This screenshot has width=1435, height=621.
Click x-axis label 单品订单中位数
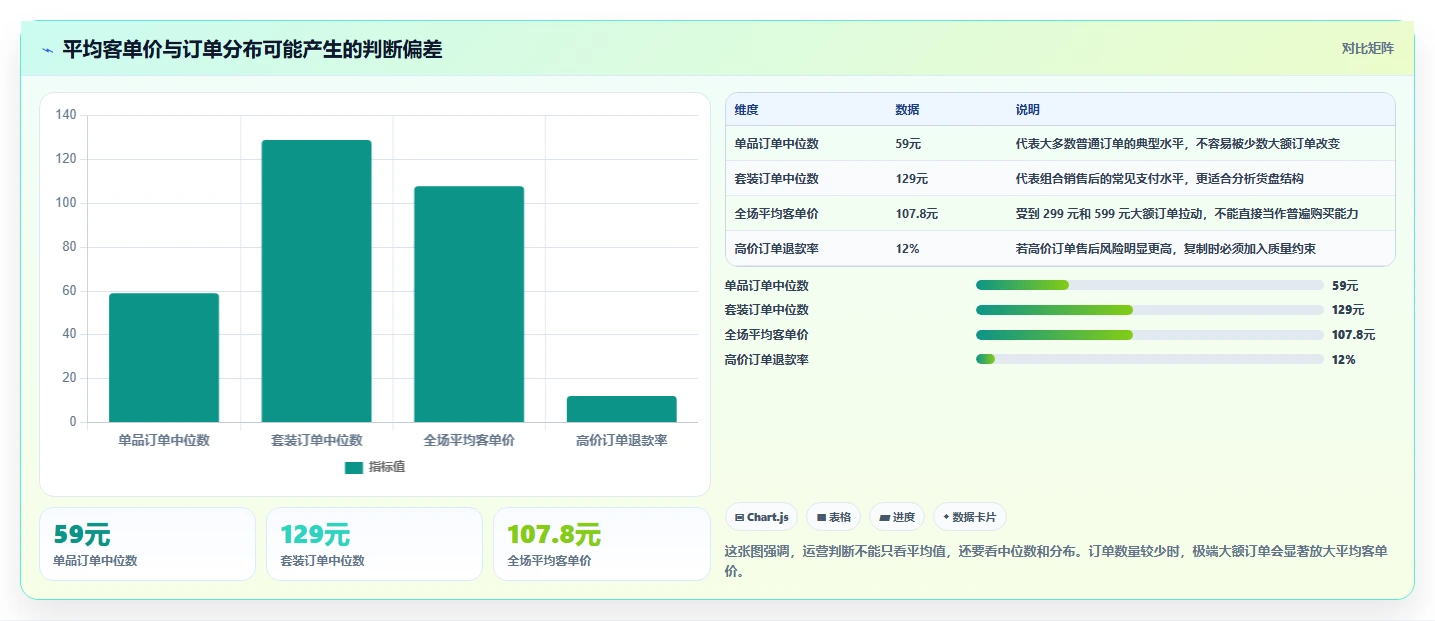pos(164,440)
